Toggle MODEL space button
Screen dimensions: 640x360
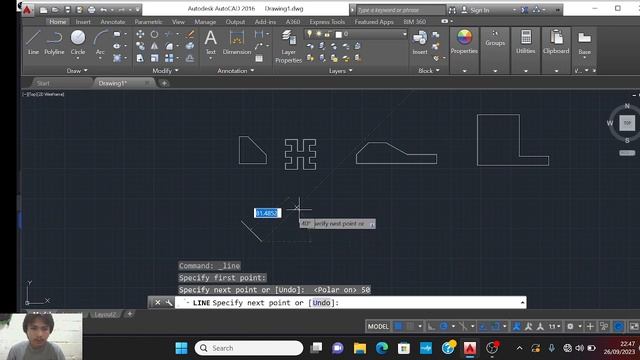tap(378, 326)
